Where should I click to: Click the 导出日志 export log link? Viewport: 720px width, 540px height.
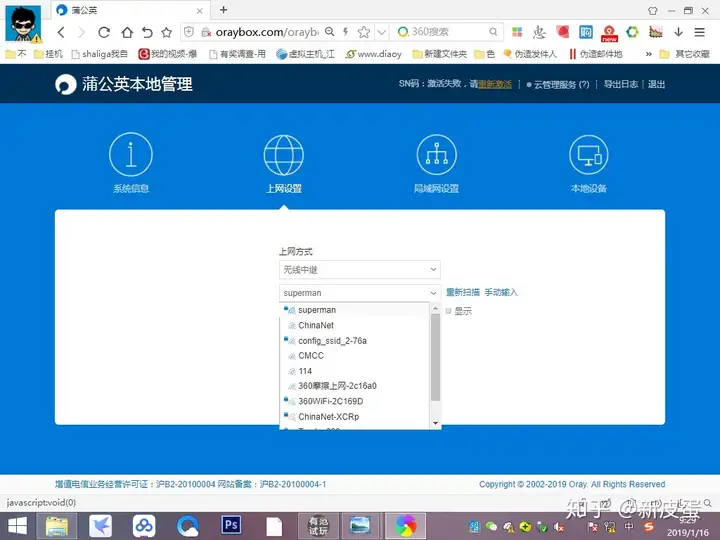pos(620,84)
